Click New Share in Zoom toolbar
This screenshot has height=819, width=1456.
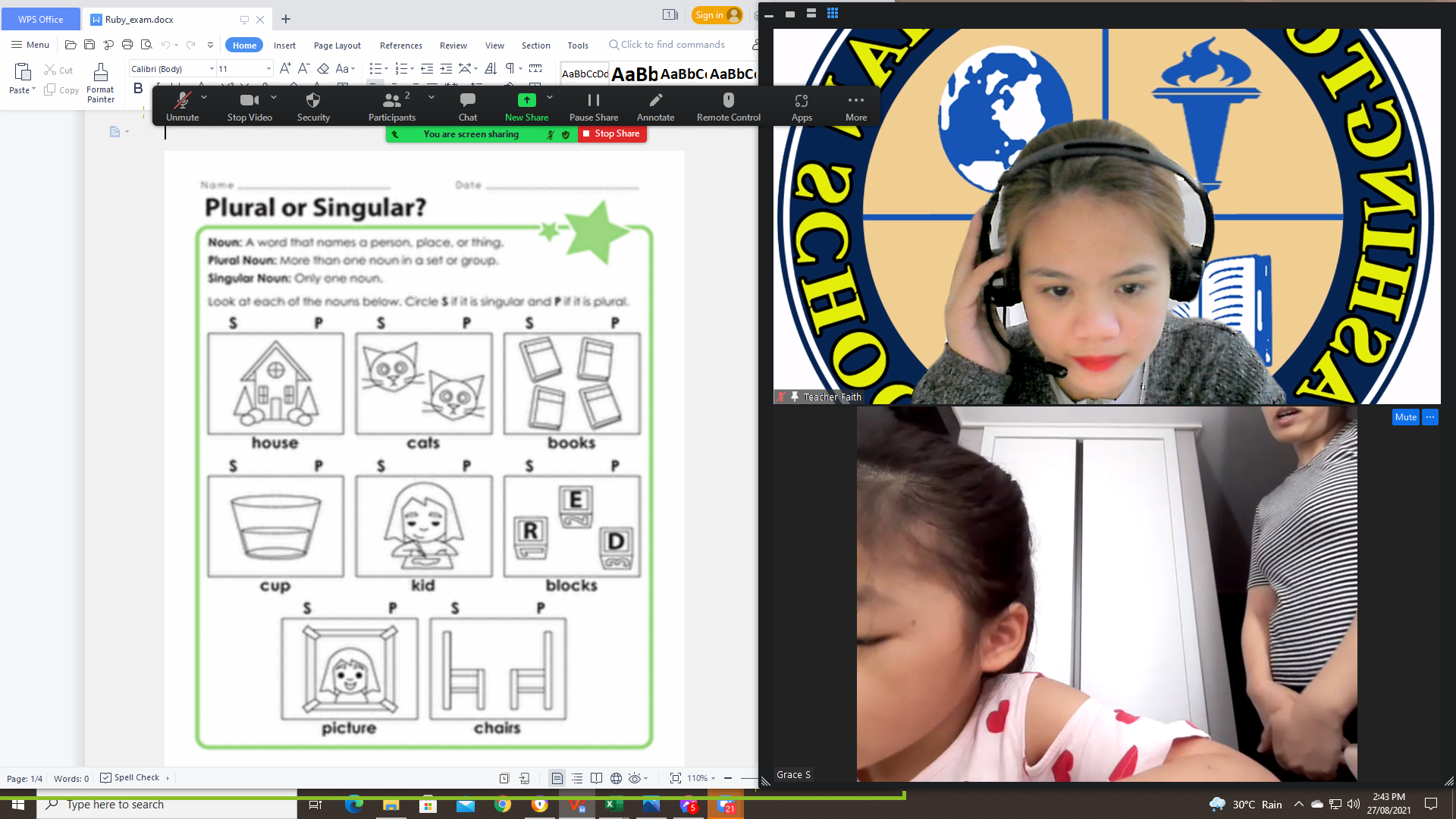(526, 107)
